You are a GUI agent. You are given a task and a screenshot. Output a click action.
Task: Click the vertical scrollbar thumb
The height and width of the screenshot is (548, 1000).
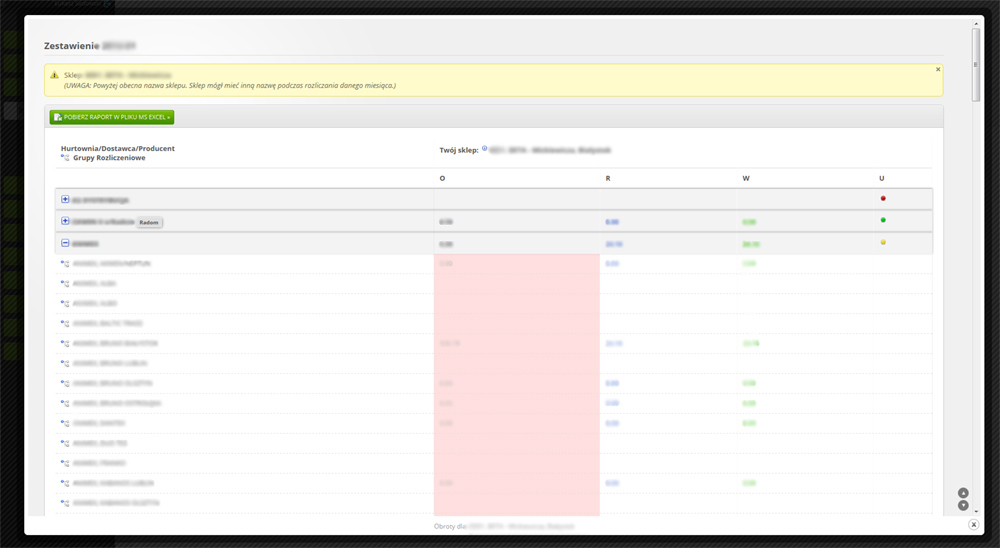[x=976, y=65]
